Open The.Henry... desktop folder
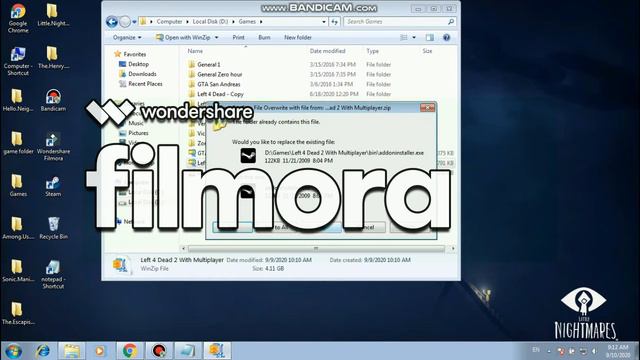 point(53,57)
